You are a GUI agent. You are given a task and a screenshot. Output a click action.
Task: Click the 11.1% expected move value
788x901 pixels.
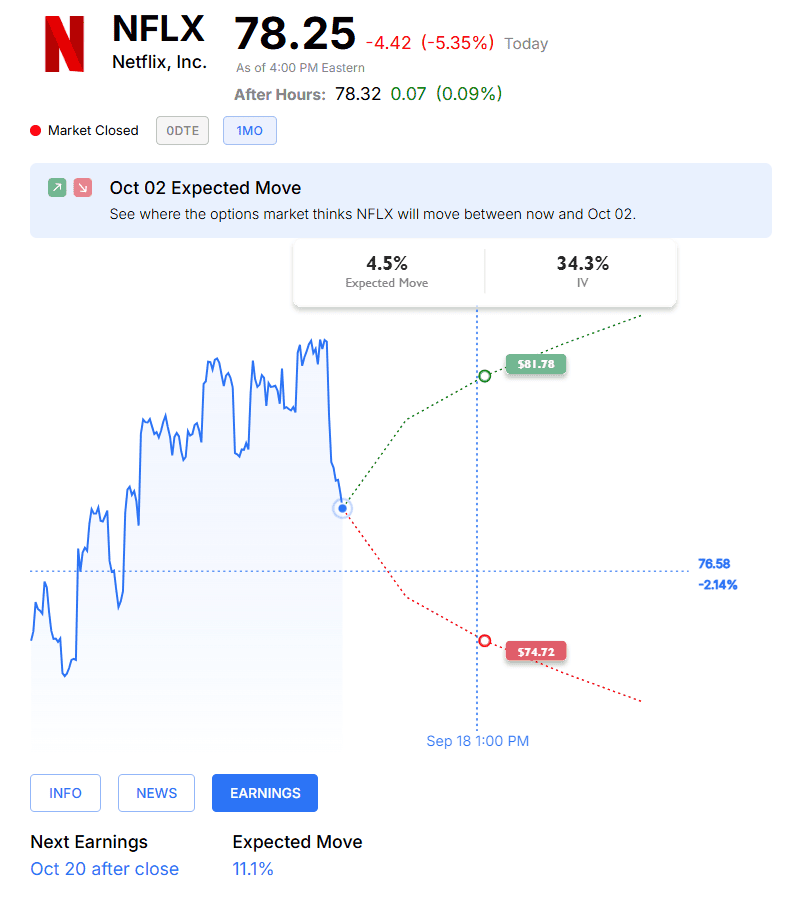point(253,869)
